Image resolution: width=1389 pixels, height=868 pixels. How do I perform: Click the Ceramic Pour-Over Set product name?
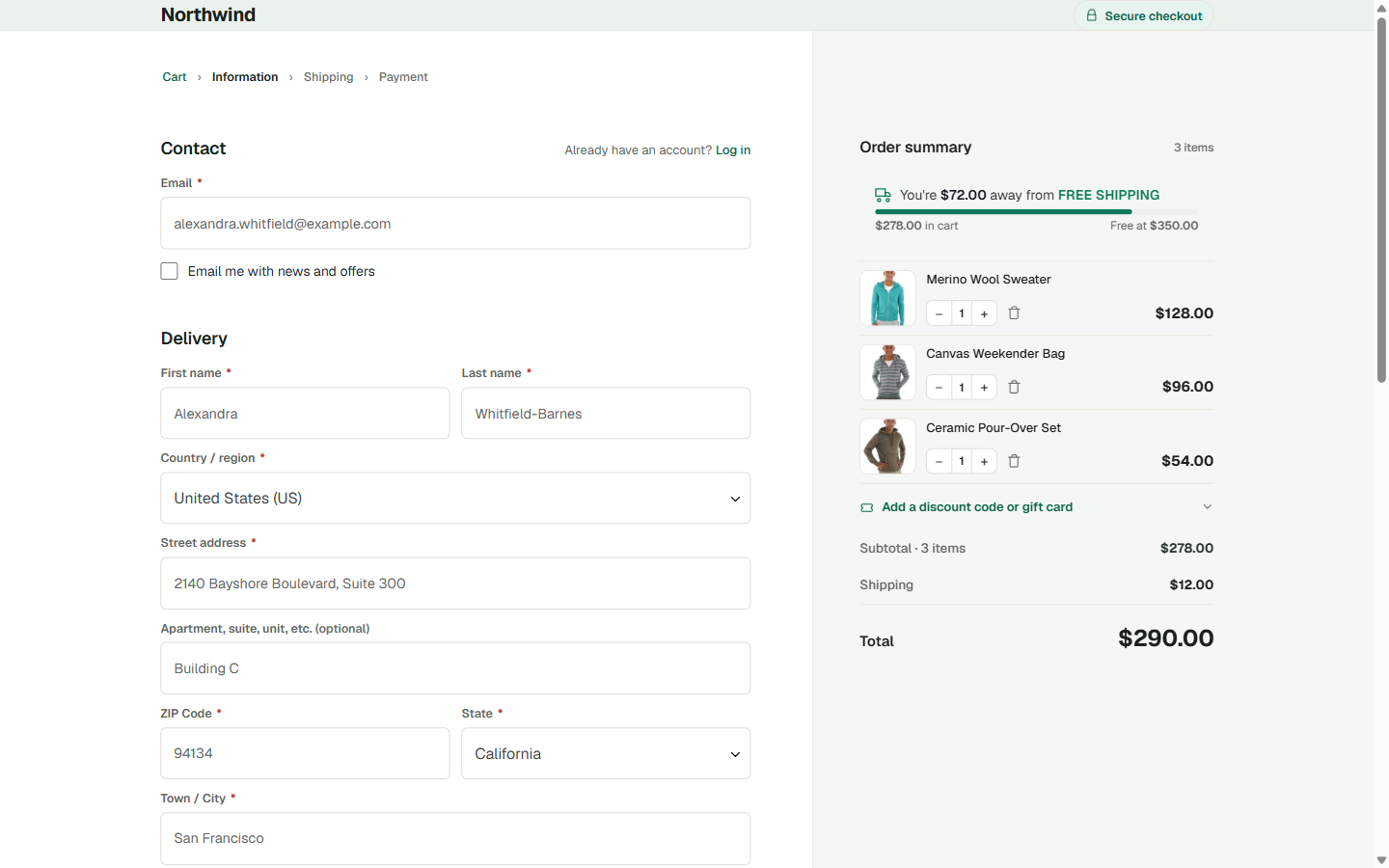[x=994, y=428]
